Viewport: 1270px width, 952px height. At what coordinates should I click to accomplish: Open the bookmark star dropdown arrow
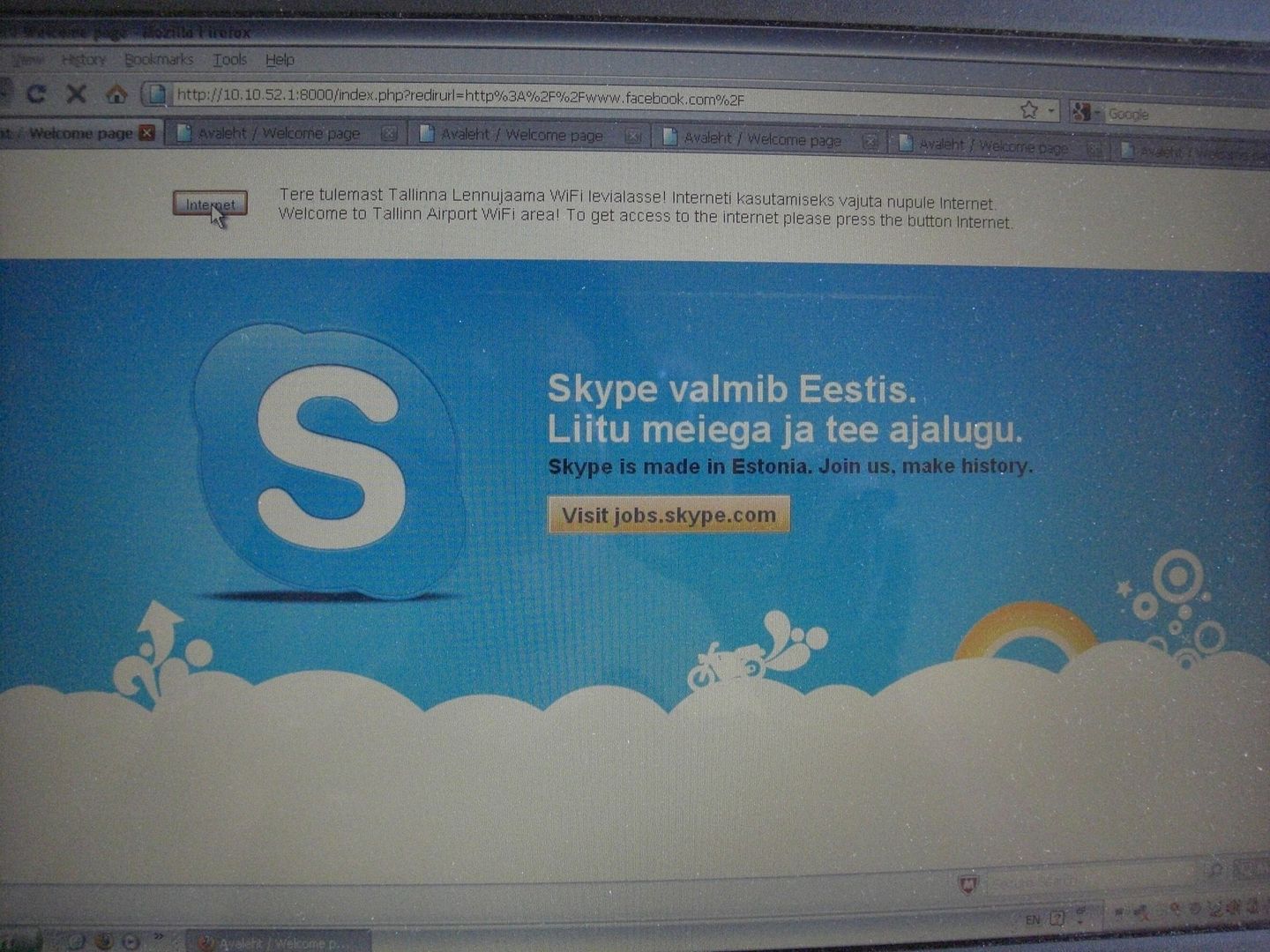click(1050, 111)
